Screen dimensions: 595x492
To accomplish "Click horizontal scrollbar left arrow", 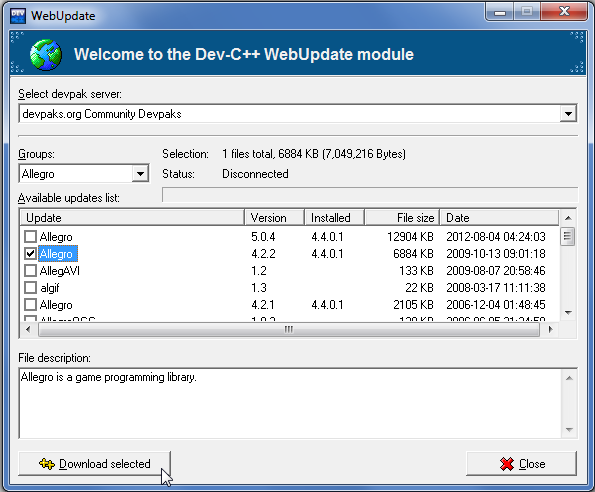I will 28,330.
